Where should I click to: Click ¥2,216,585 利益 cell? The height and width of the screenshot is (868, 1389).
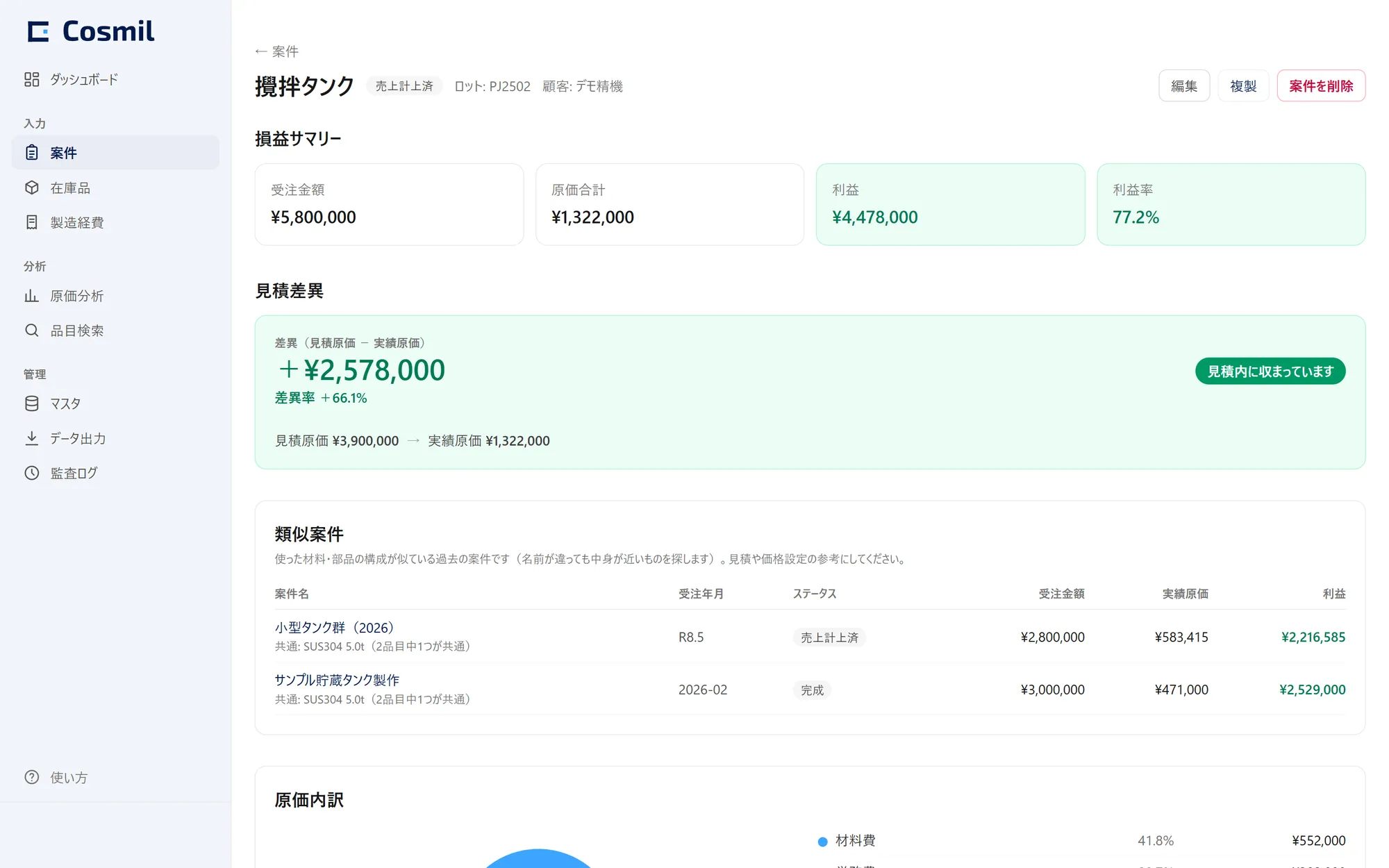[x=1313, y=637]
